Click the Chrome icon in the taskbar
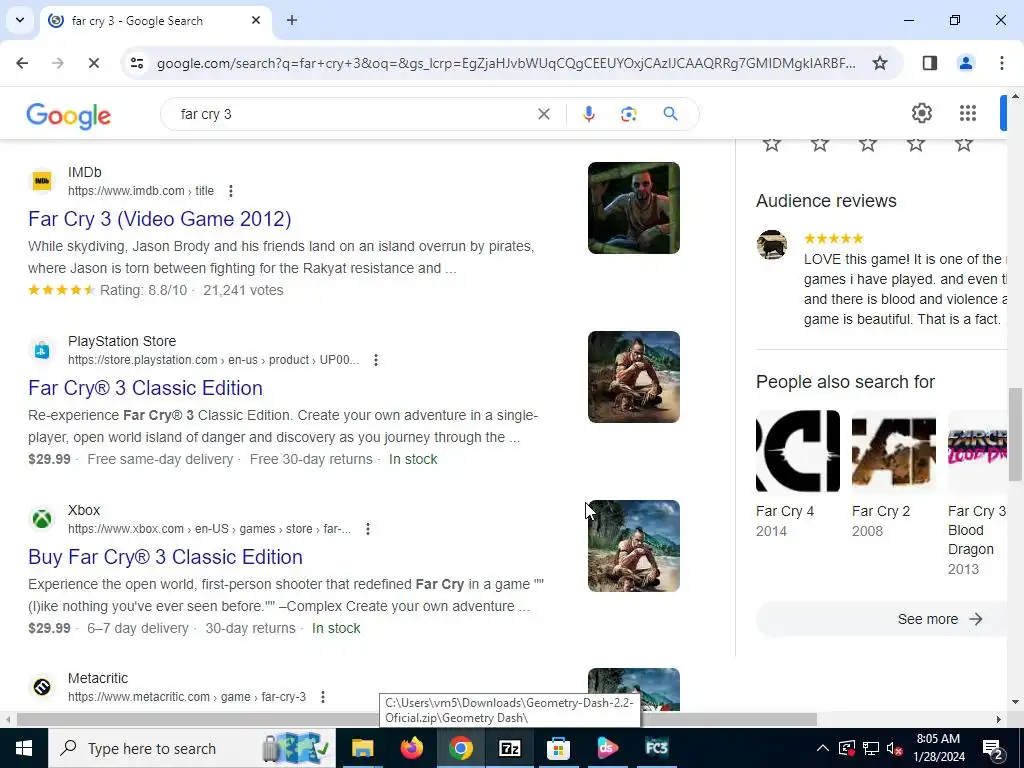This screenshot has width=1024, height=768. pyautogui.click(x=460, y=748)
